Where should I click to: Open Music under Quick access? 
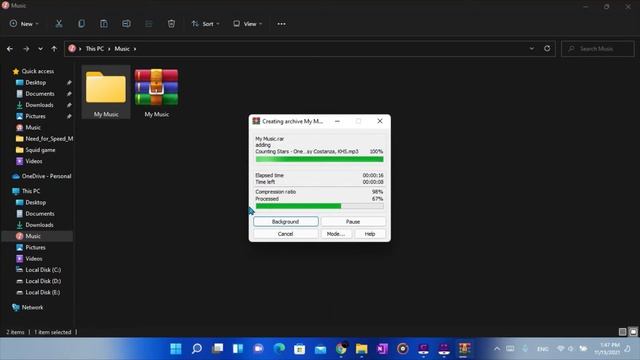point(33,127)
